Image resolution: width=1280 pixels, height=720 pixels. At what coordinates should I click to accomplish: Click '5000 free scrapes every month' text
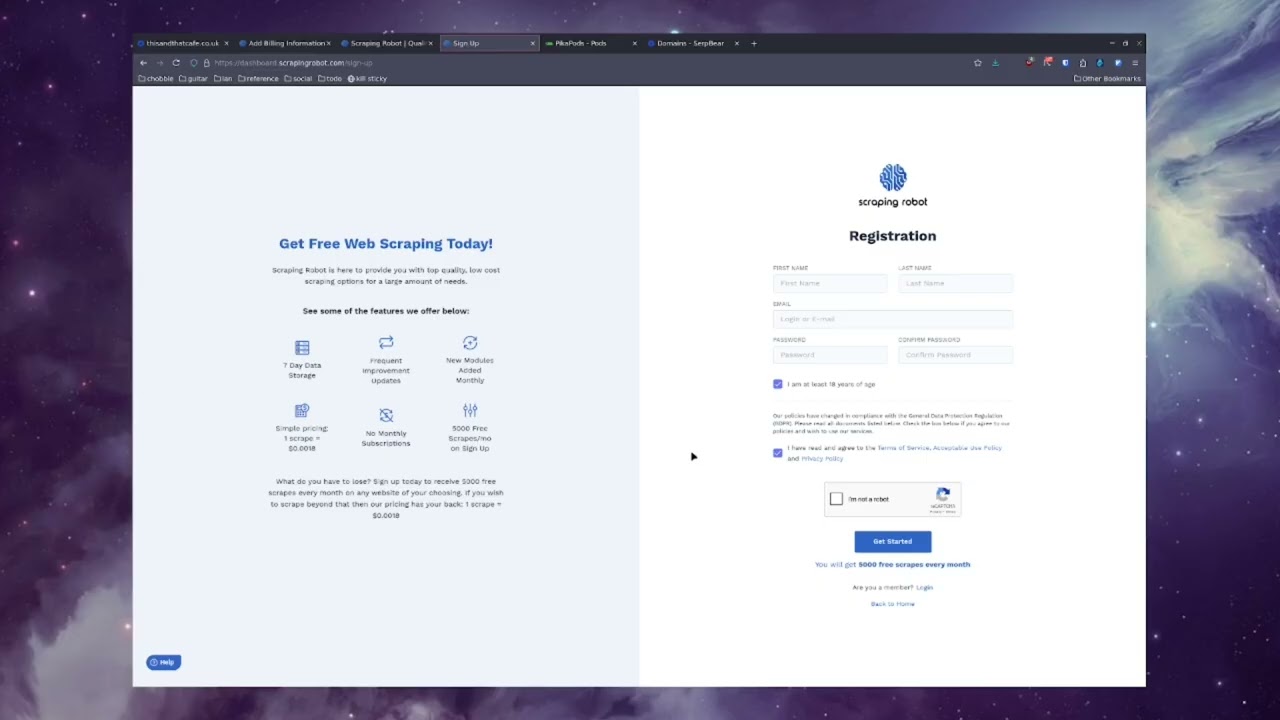[914, 564]
